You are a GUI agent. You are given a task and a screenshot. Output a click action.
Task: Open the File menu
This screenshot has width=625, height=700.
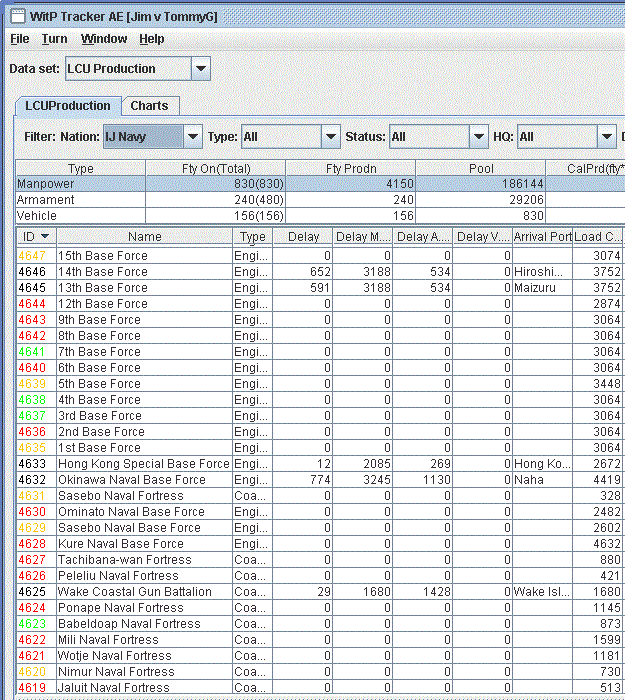[20, 39]
